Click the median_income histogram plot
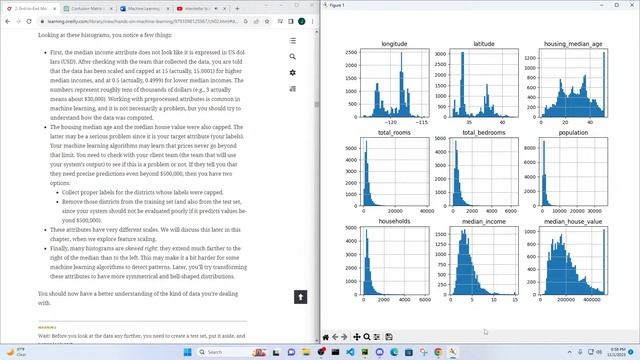 pyautogui.click(x=484, y=260)
